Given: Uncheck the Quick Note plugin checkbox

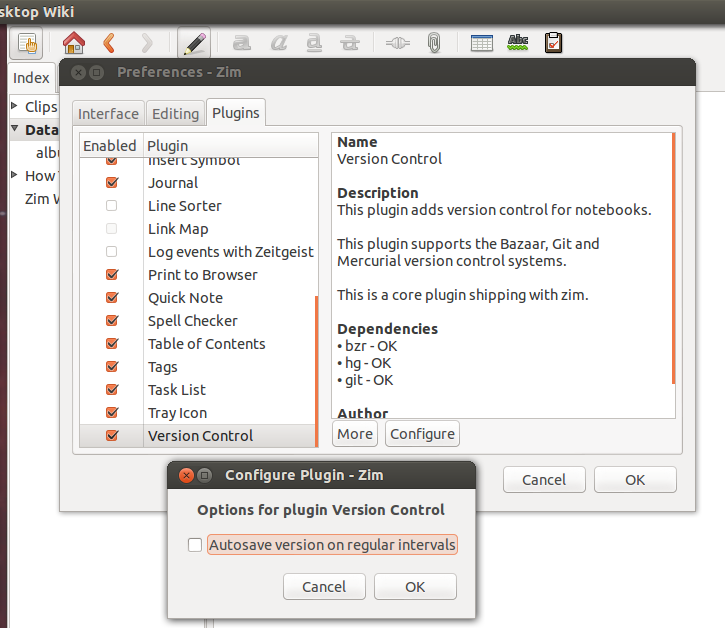Looking at the screenshot, I should [x=112, y=297].
